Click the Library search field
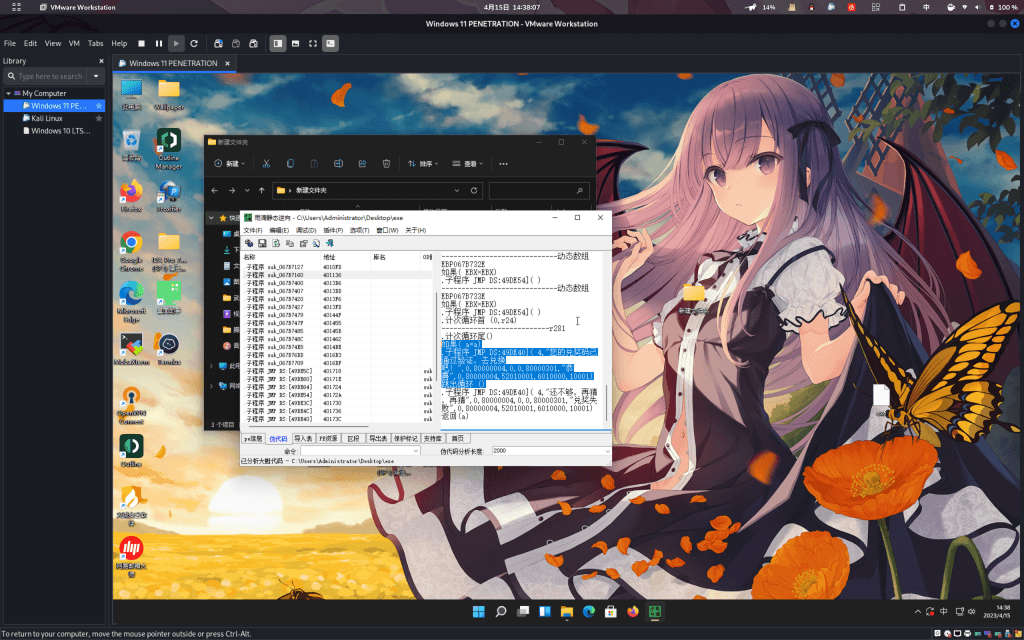The width and height of the screenshot is (1024, 640). [x=44, y=76]
